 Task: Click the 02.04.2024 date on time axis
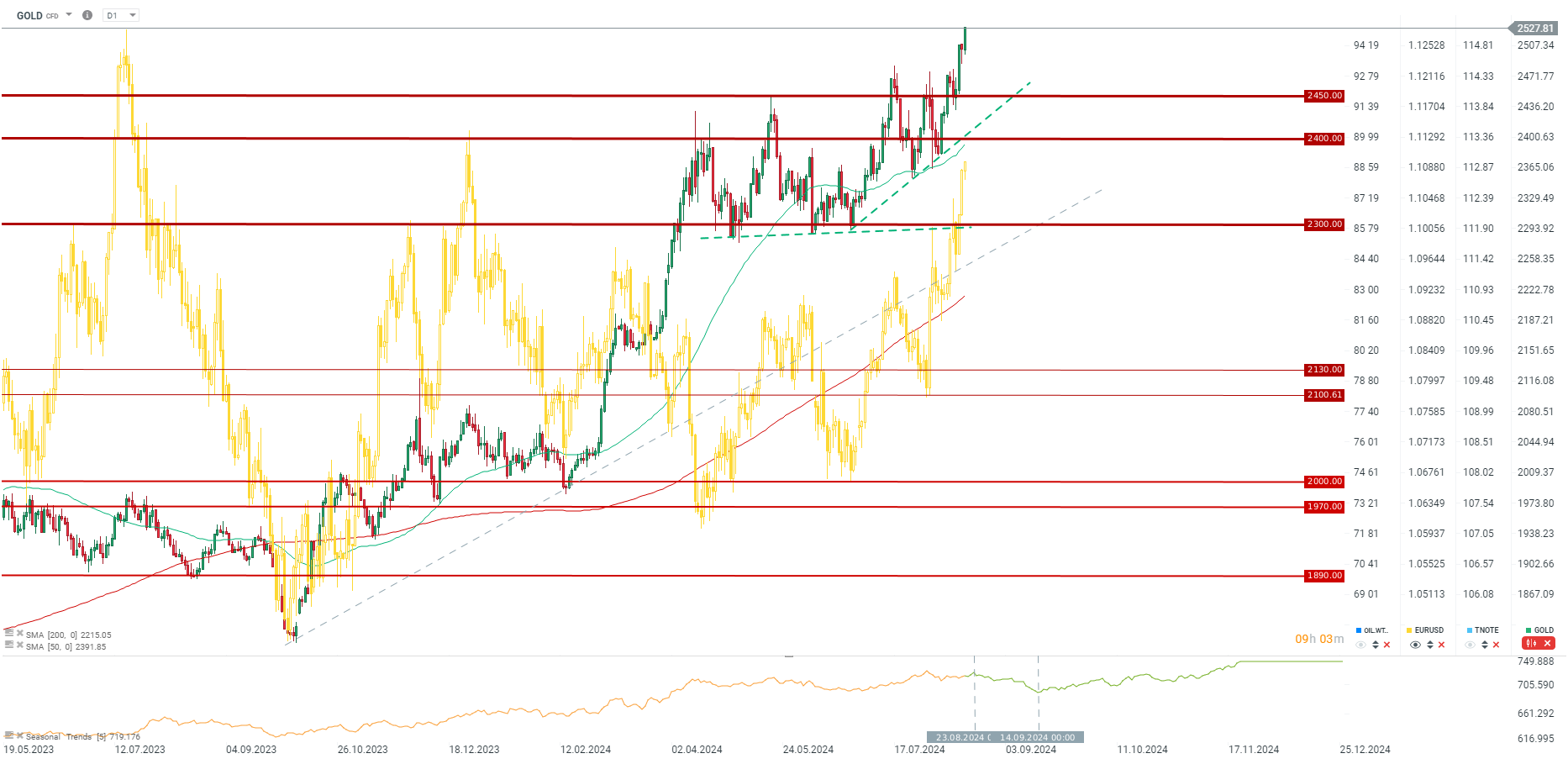pyautogui.click(x=697, y=750)
